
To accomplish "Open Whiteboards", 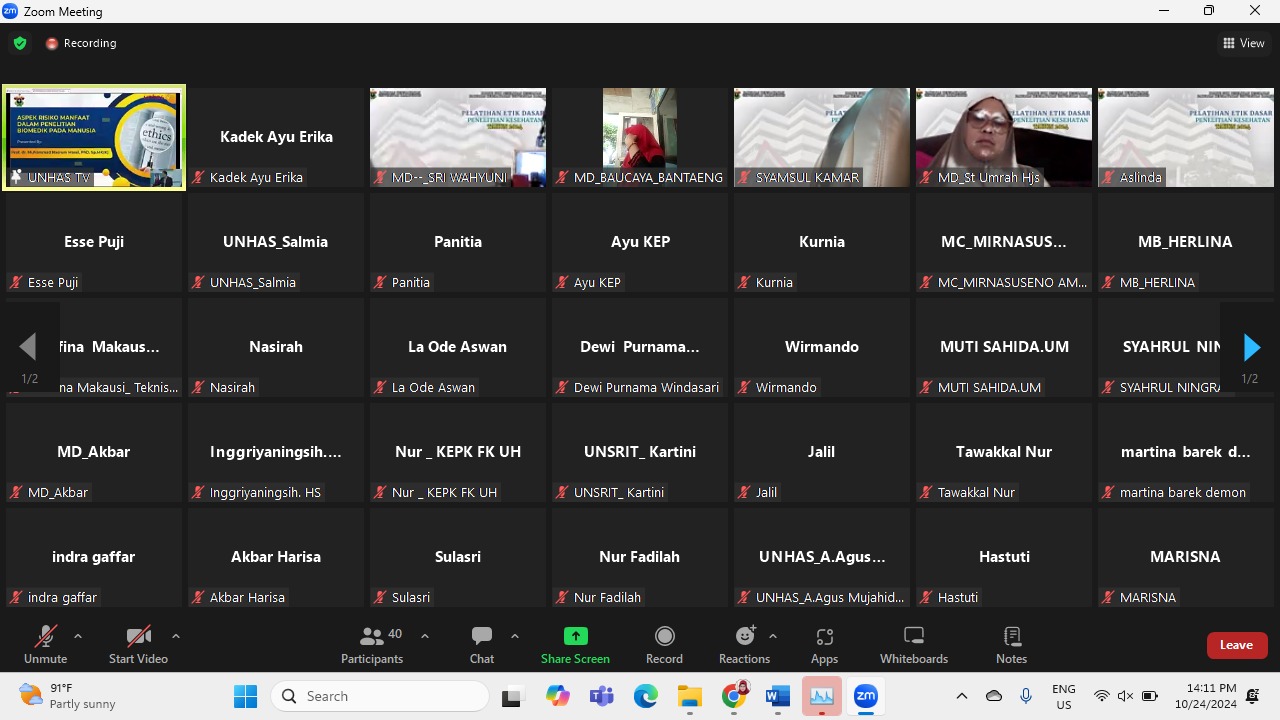I will (914, 644).
